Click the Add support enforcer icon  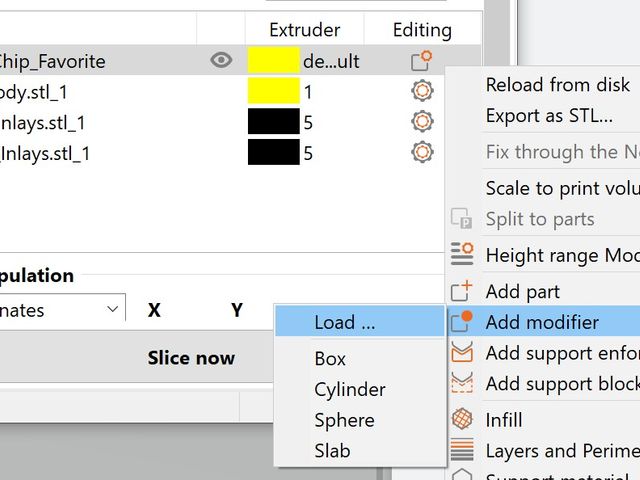click(x=462, y=353)
